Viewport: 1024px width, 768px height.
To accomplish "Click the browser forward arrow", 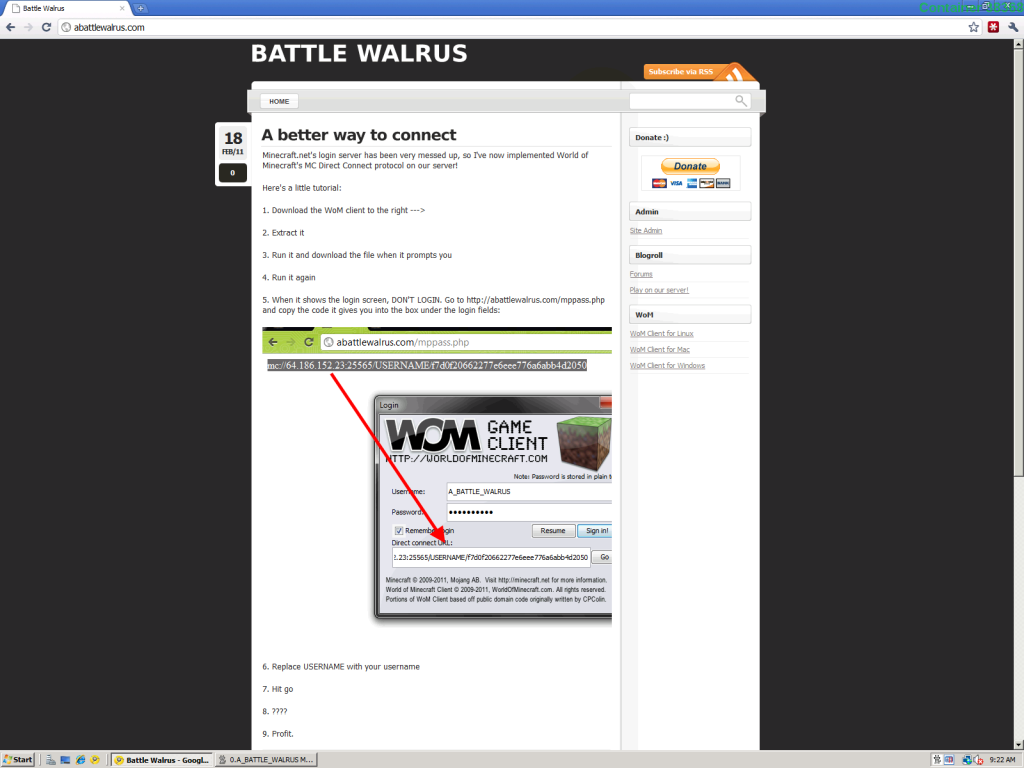I will [x=28, y=27].
